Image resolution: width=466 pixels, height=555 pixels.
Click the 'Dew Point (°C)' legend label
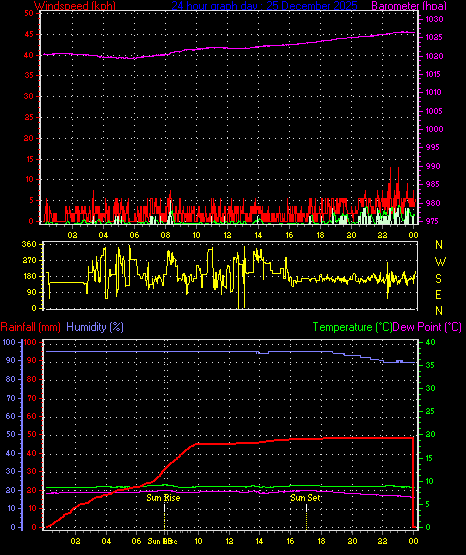(x=427, y=327)
